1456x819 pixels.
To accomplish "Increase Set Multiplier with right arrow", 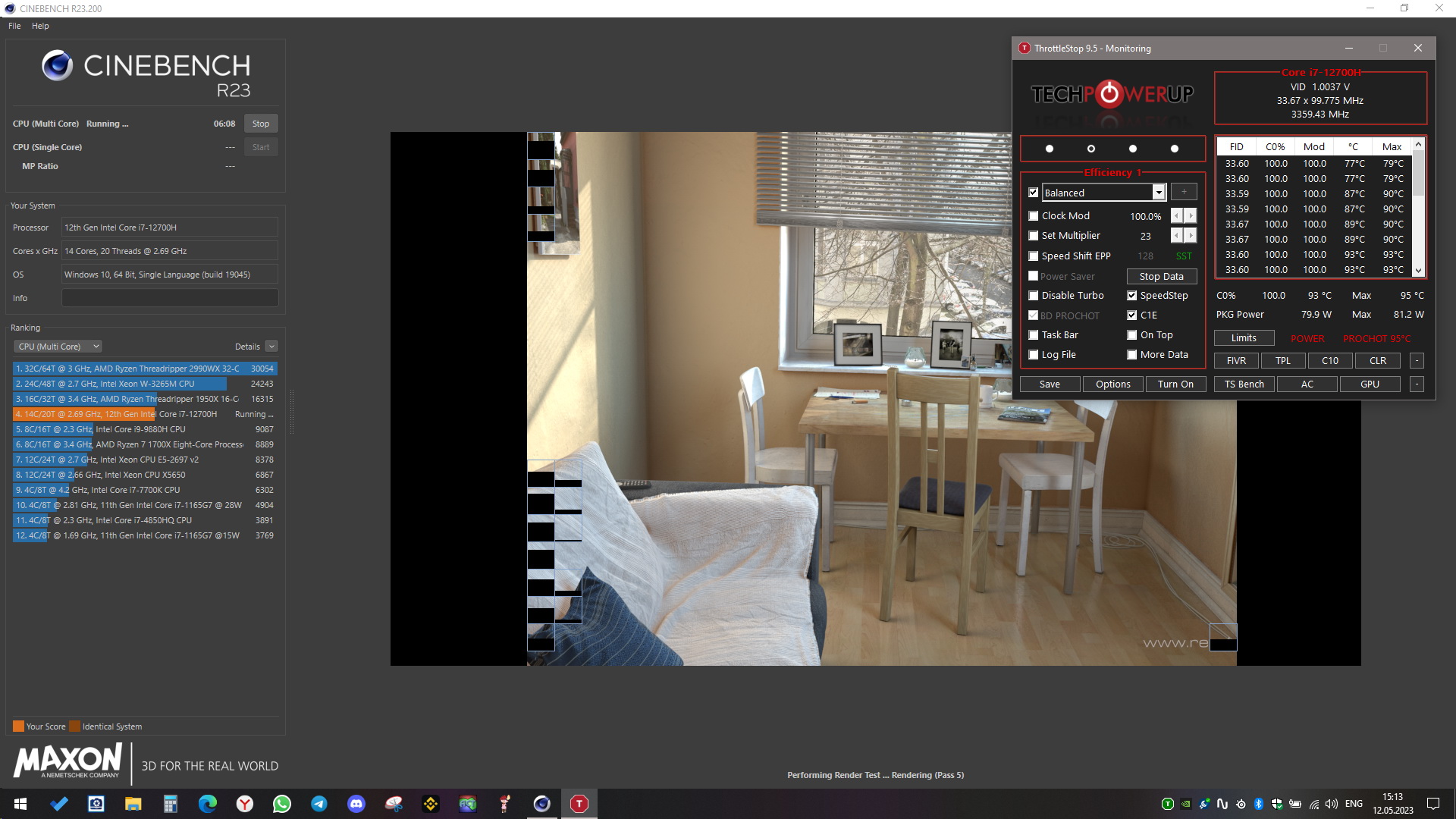I will click(x=1191, y=236).
